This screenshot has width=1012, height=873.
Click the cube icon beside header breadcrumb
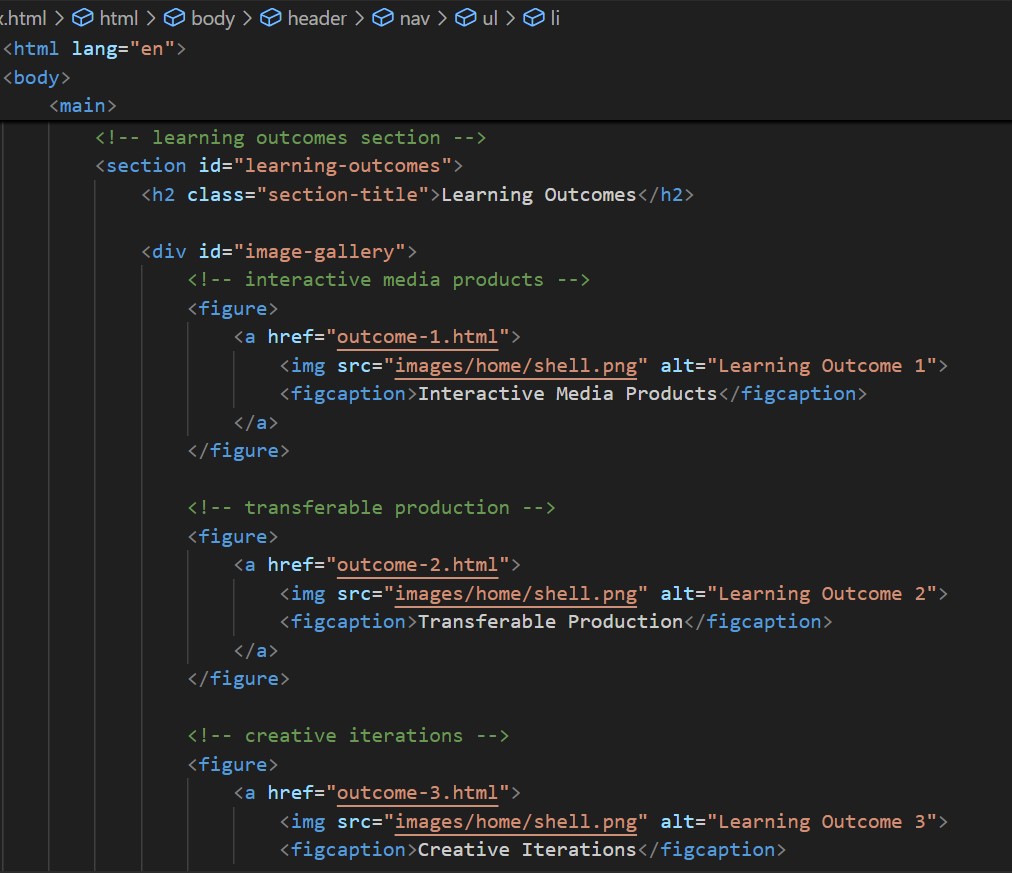pos(271,18)
